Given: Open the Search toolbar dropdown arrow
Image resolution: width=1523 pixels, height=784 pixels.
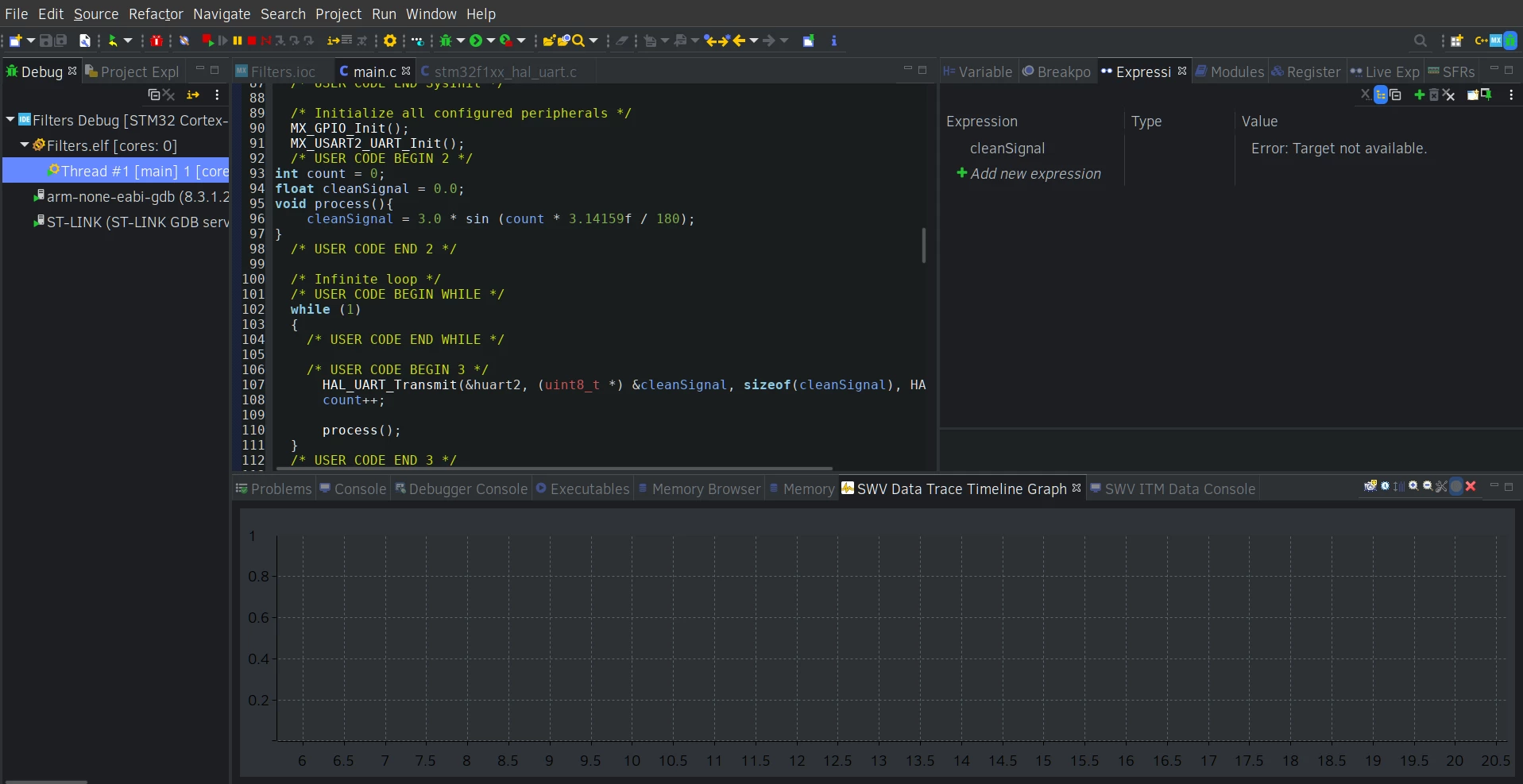Looking at the screenshot, I should [x=593, y=41].
